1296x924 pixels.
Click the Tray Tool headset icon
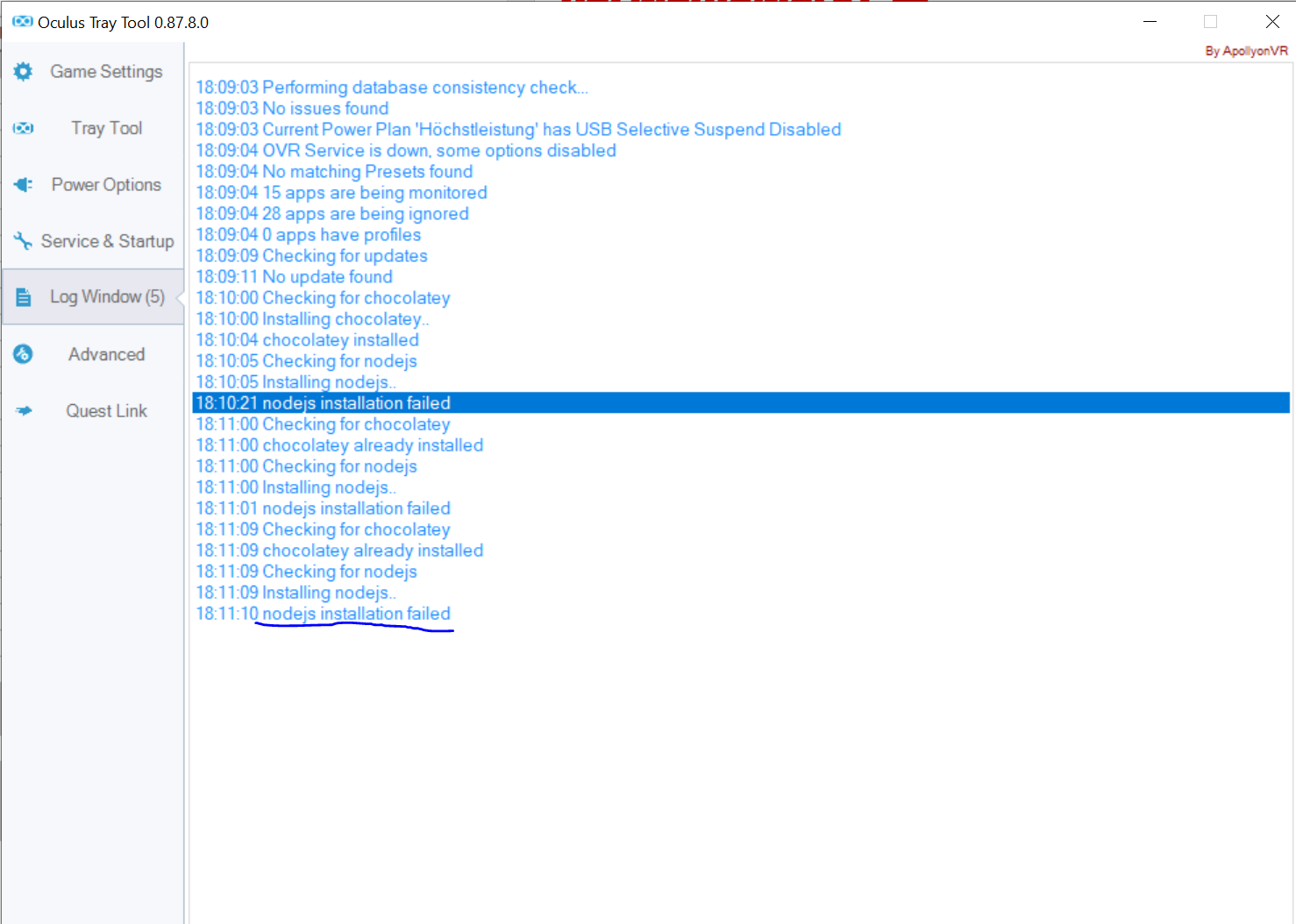pyautogui.click(x=23, y=128)
